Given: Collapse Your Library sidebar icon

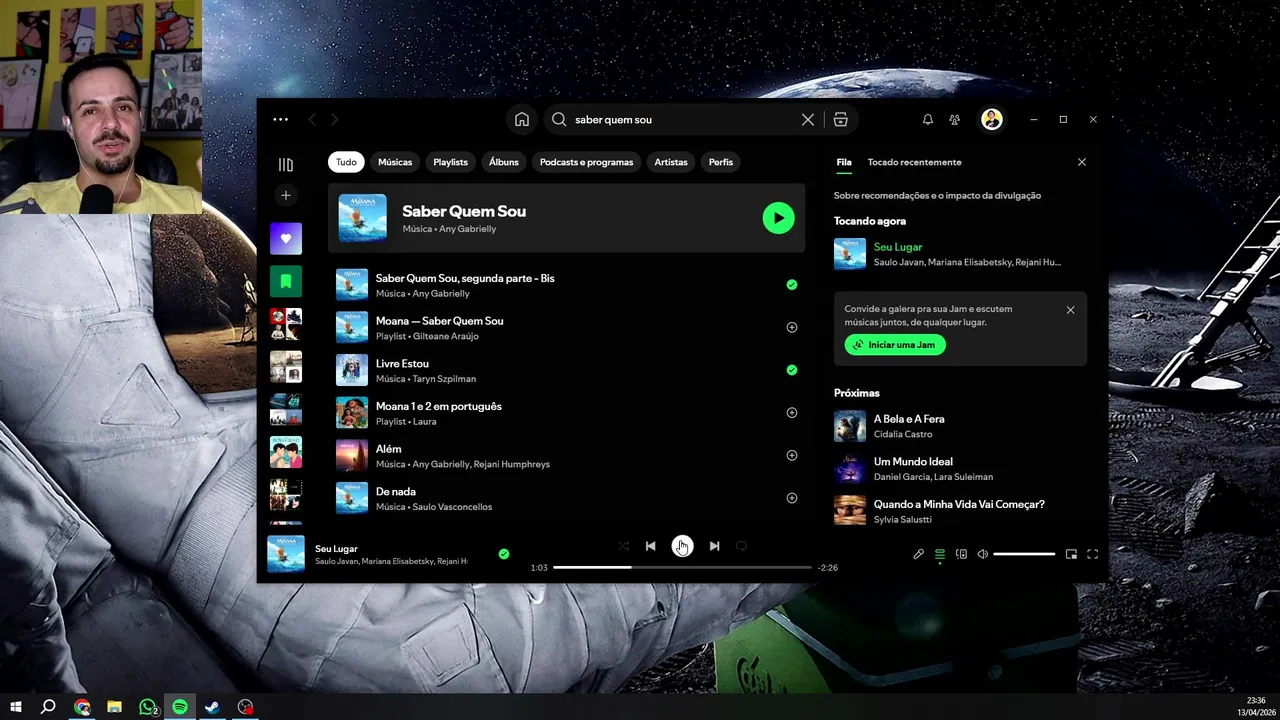Looking at the screenshot, I should point(286,164).
